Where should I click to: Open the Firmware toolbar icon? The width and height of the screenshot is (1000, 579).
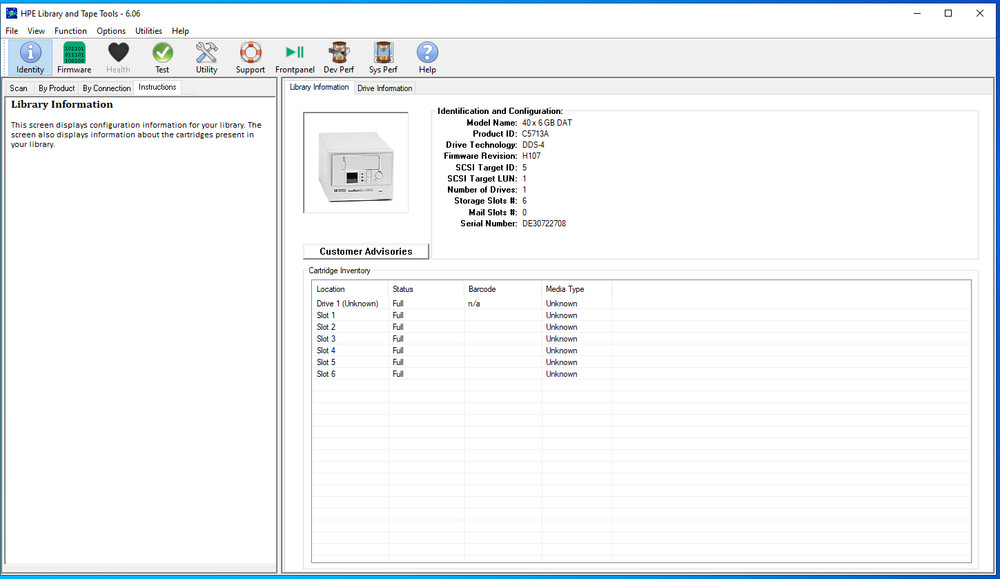tap(74, 57)
